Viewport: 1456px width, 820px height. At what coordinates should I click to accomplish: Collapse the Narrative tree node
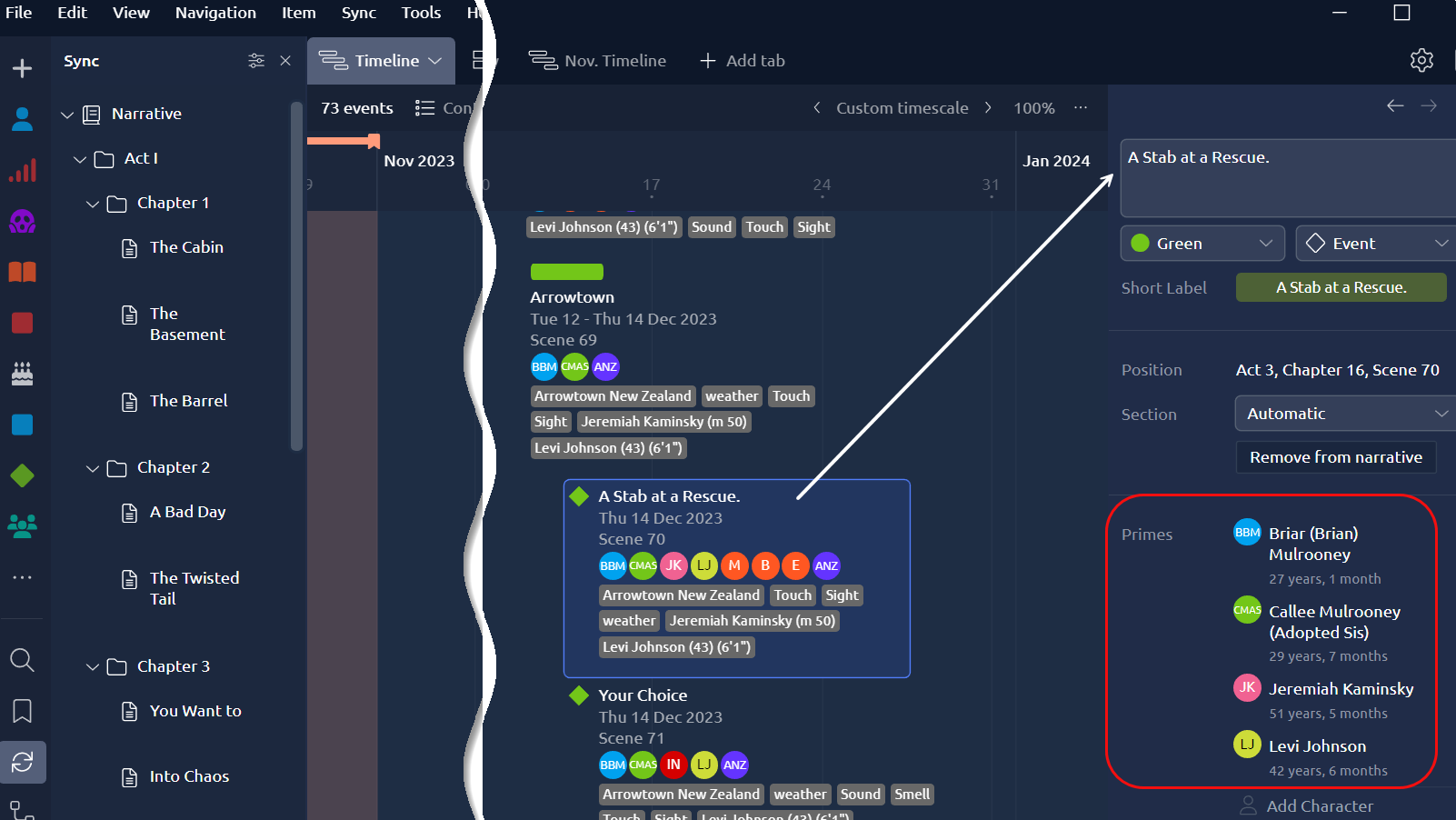pyautogui.click(x=67, y=115)
